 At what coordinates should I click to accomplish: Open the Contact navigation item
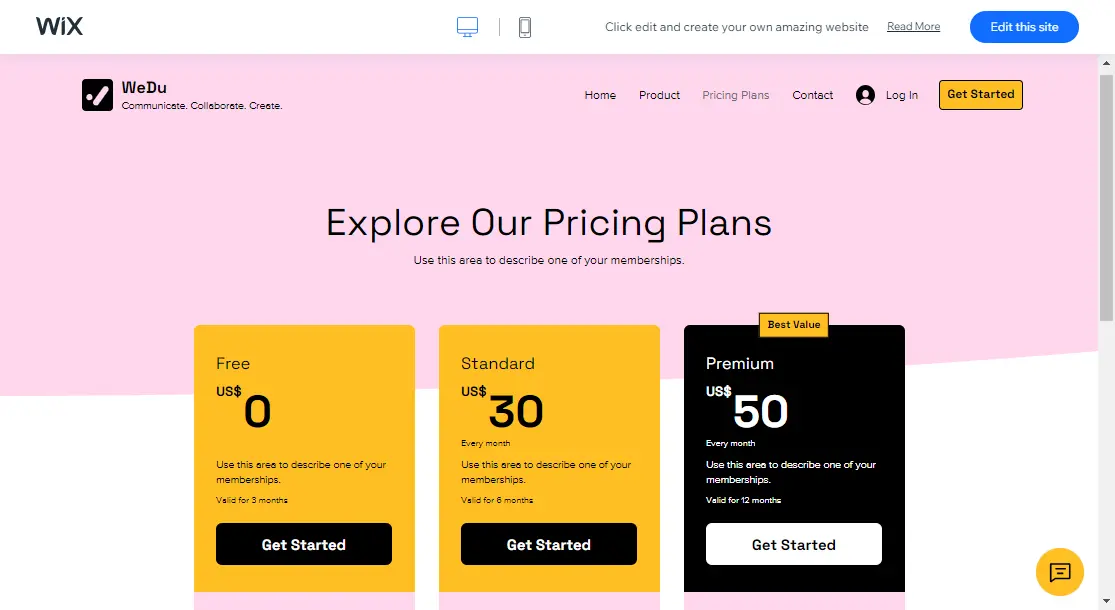[812, 95]
